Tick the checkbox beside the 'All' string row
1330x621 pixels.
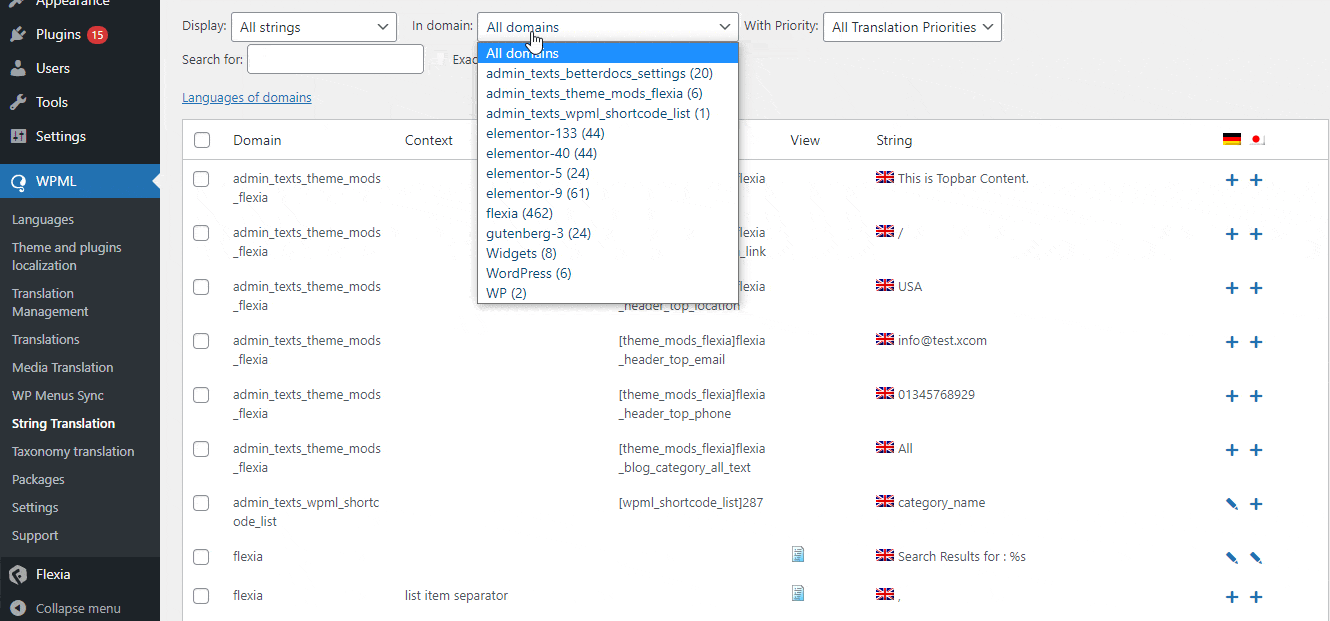click(202, 449)
